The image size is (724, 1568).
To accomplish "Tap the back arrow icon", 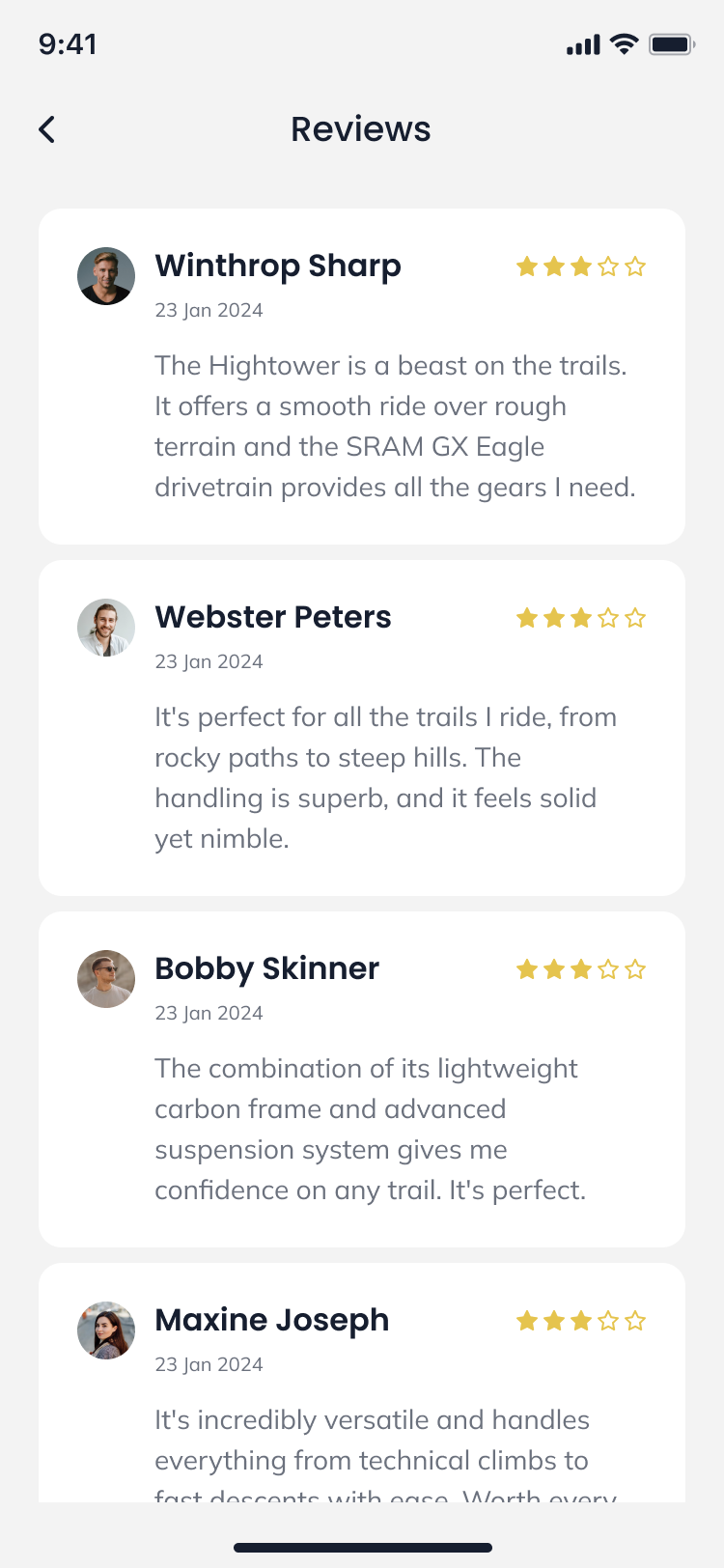I will tap(47, 129).
